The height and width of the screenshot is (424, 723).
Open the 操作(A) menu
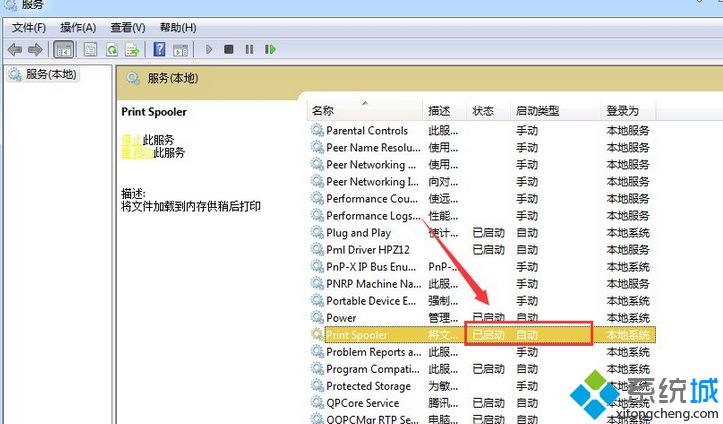tap(78, 28)
